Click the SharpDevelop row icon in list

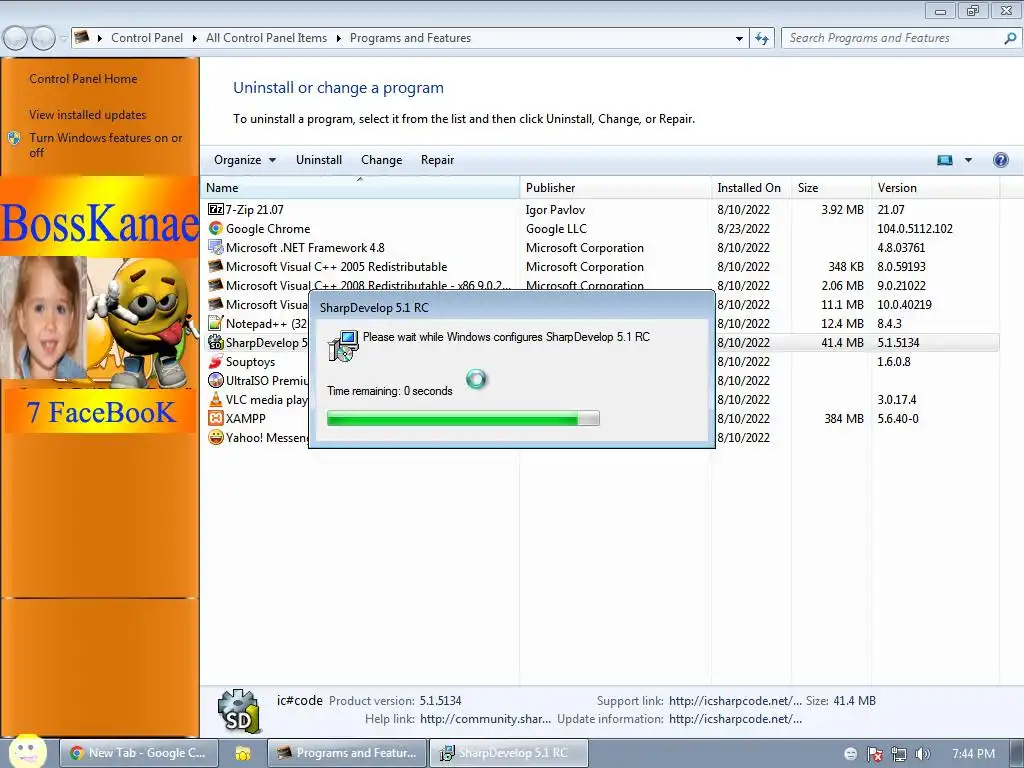pyautogui.click(x=216, y=342)
